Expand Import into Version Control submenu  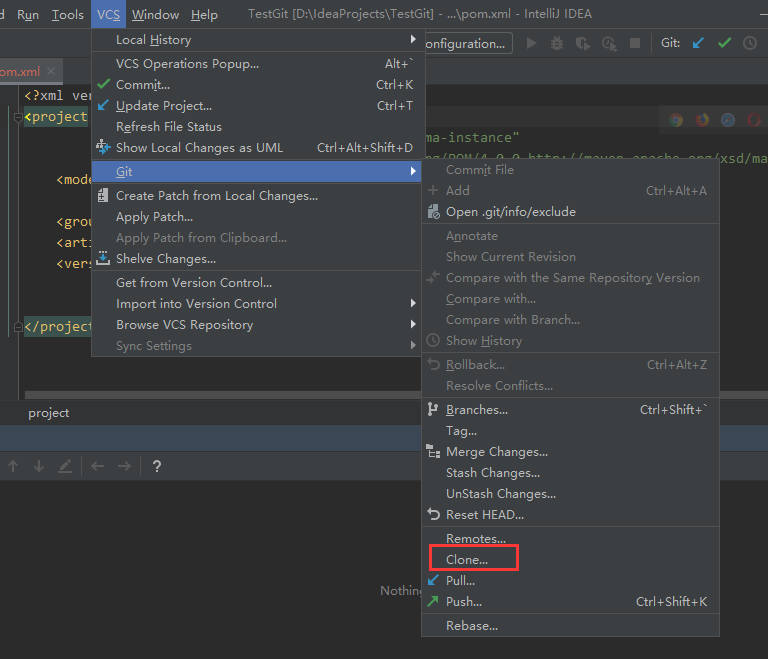(257, 304)
